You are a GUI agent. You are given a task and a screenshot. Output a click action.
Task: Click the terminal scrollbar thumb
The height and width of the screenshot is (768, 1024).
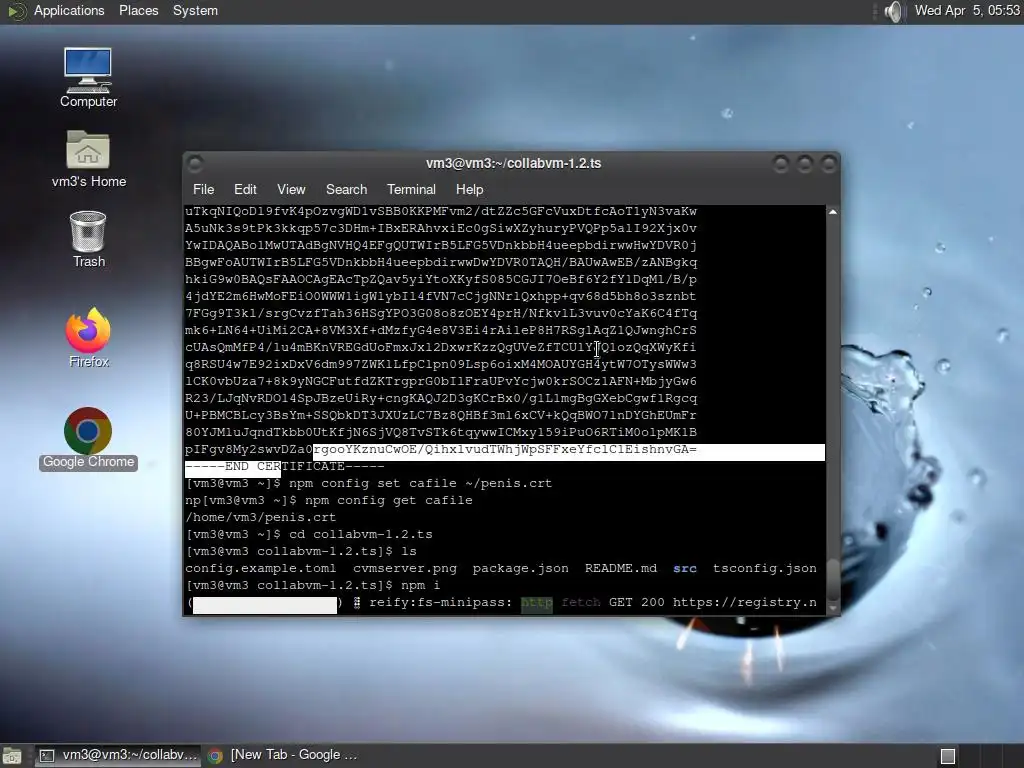pyautogui.click(x=833, y=578)
